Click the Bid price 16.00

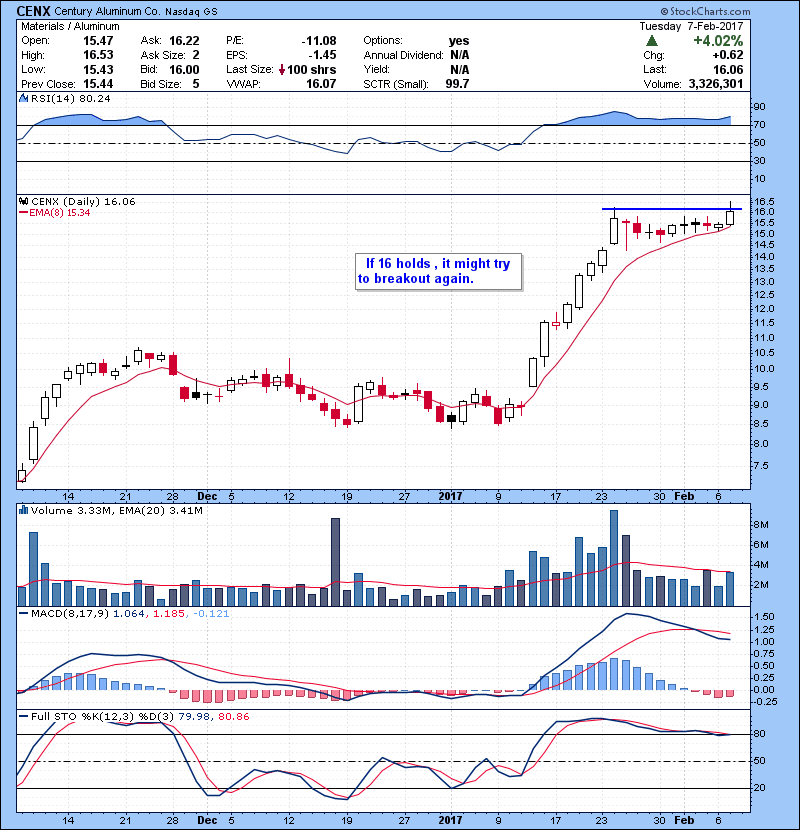(x=184, y=69)
